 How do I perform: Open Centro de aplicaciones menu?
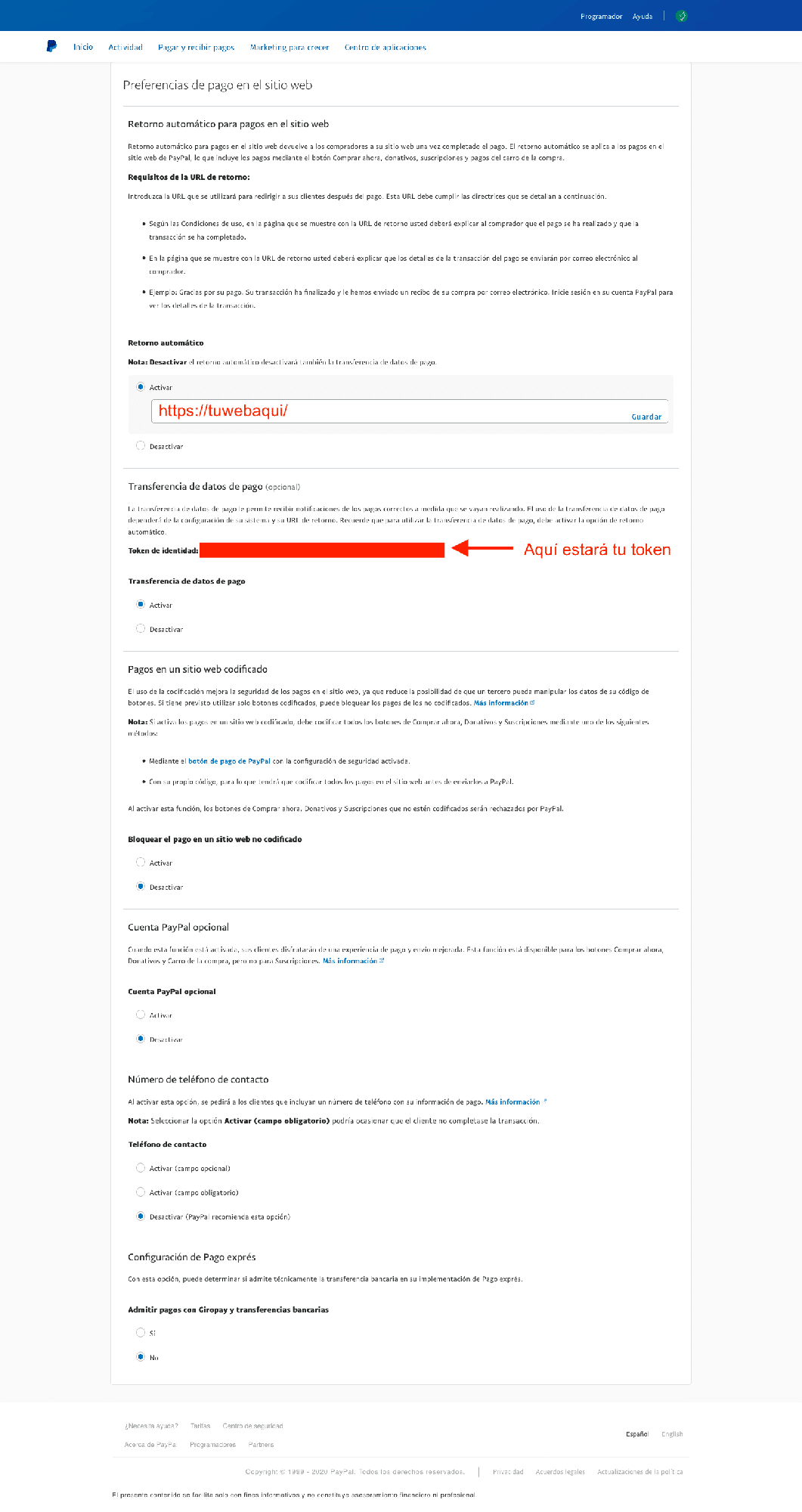(386, 47)
